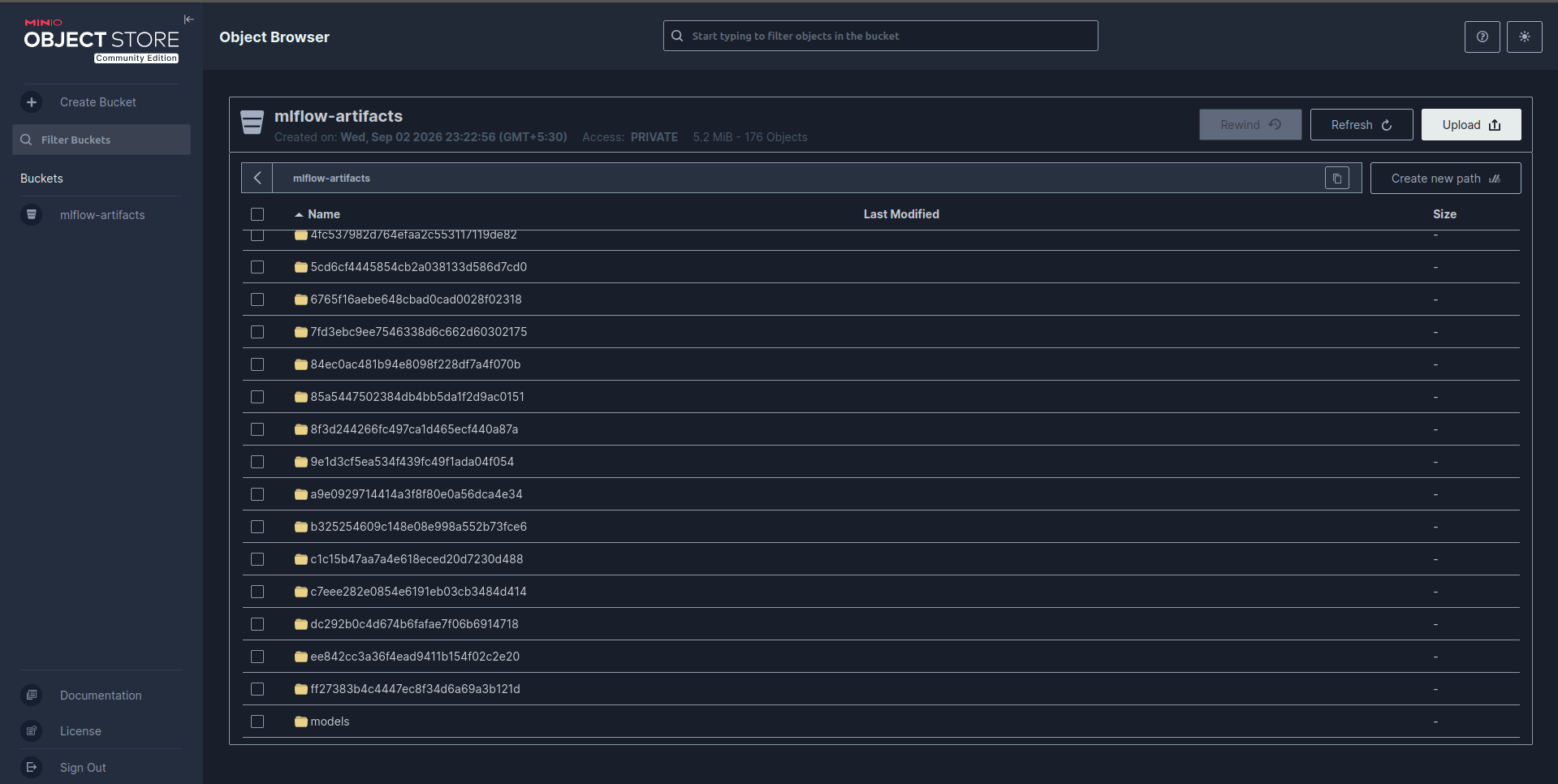Click the folder icon of 6765f16aebe648cbad0cad0028f02318
This screenshot has height=784, width=1558.
[301, 299]
